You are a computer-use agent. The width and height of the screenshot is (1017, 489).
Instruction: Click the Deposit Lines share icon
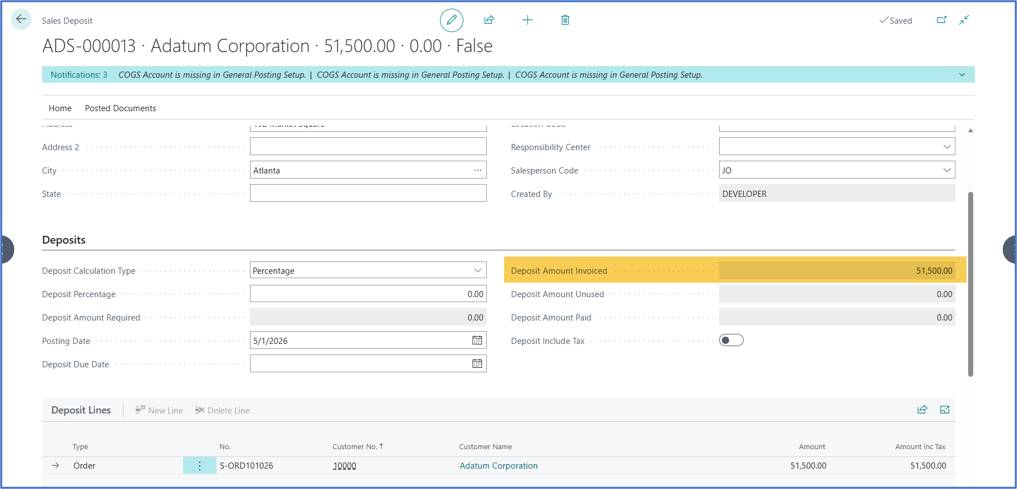922,410
